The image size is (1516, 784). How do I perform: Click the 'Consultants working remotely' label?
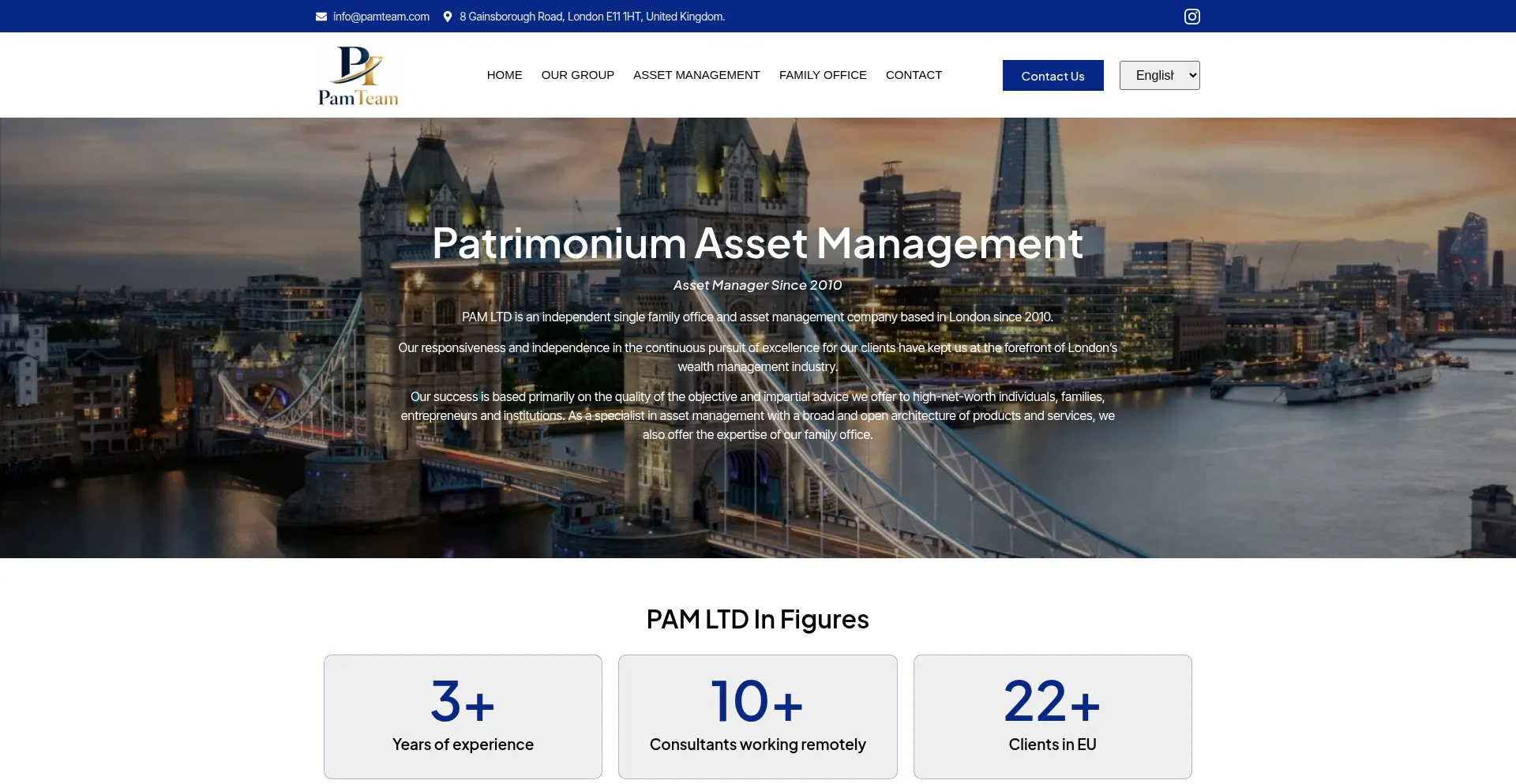tap(758, 745)
